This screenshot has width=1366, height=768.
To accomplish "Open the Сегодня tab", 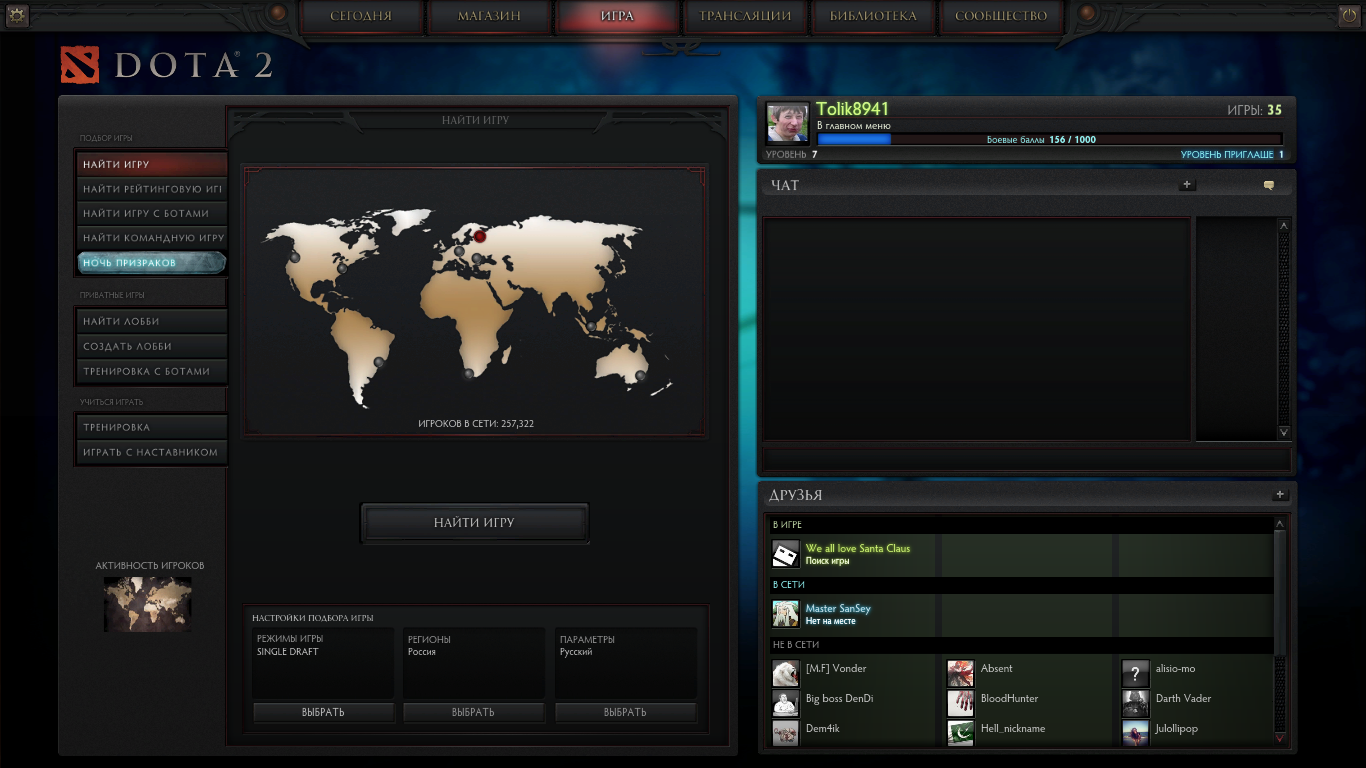I will tap(361, 16).
